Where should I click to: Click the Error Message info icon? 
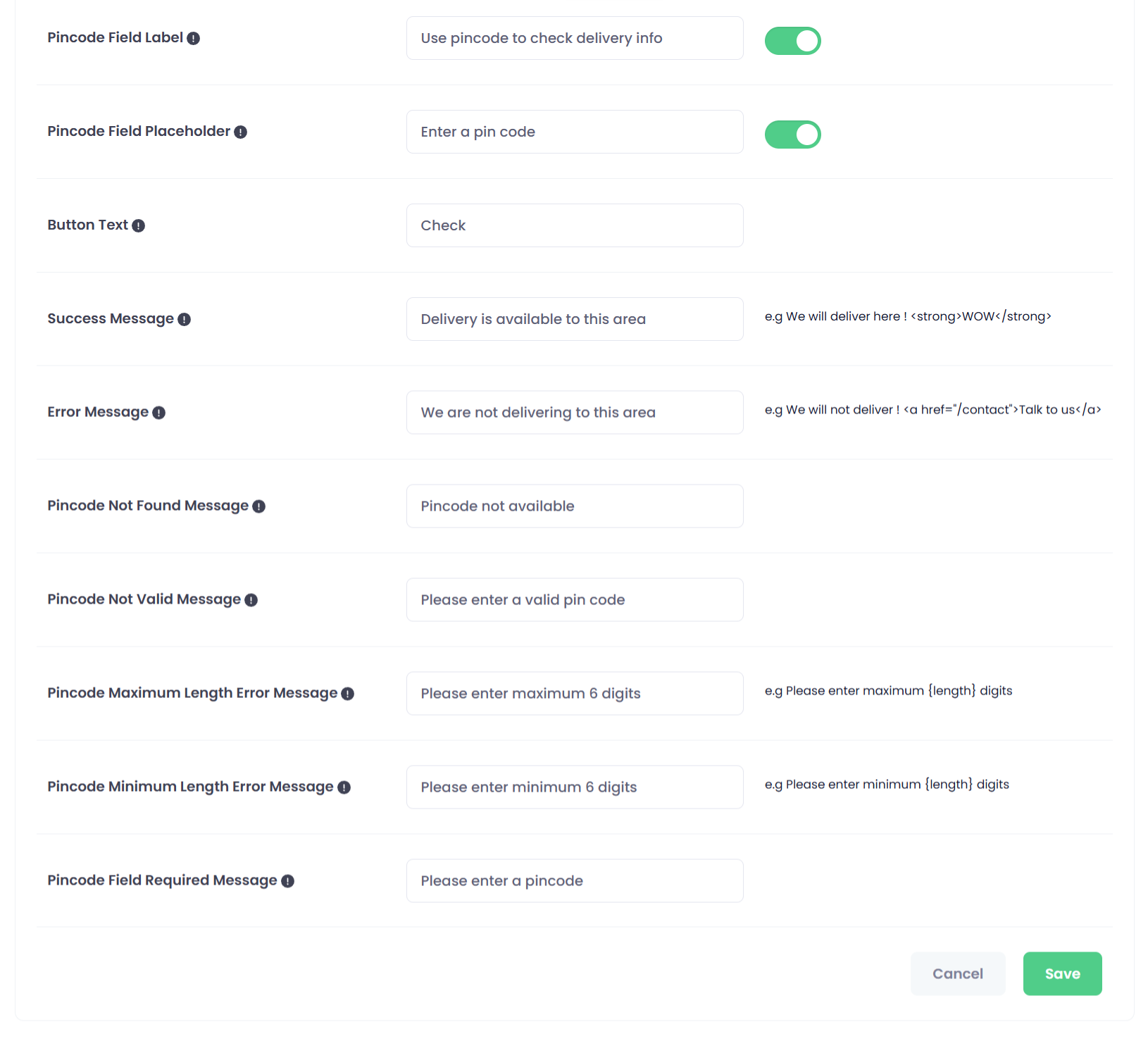click(x=159, y=413)
